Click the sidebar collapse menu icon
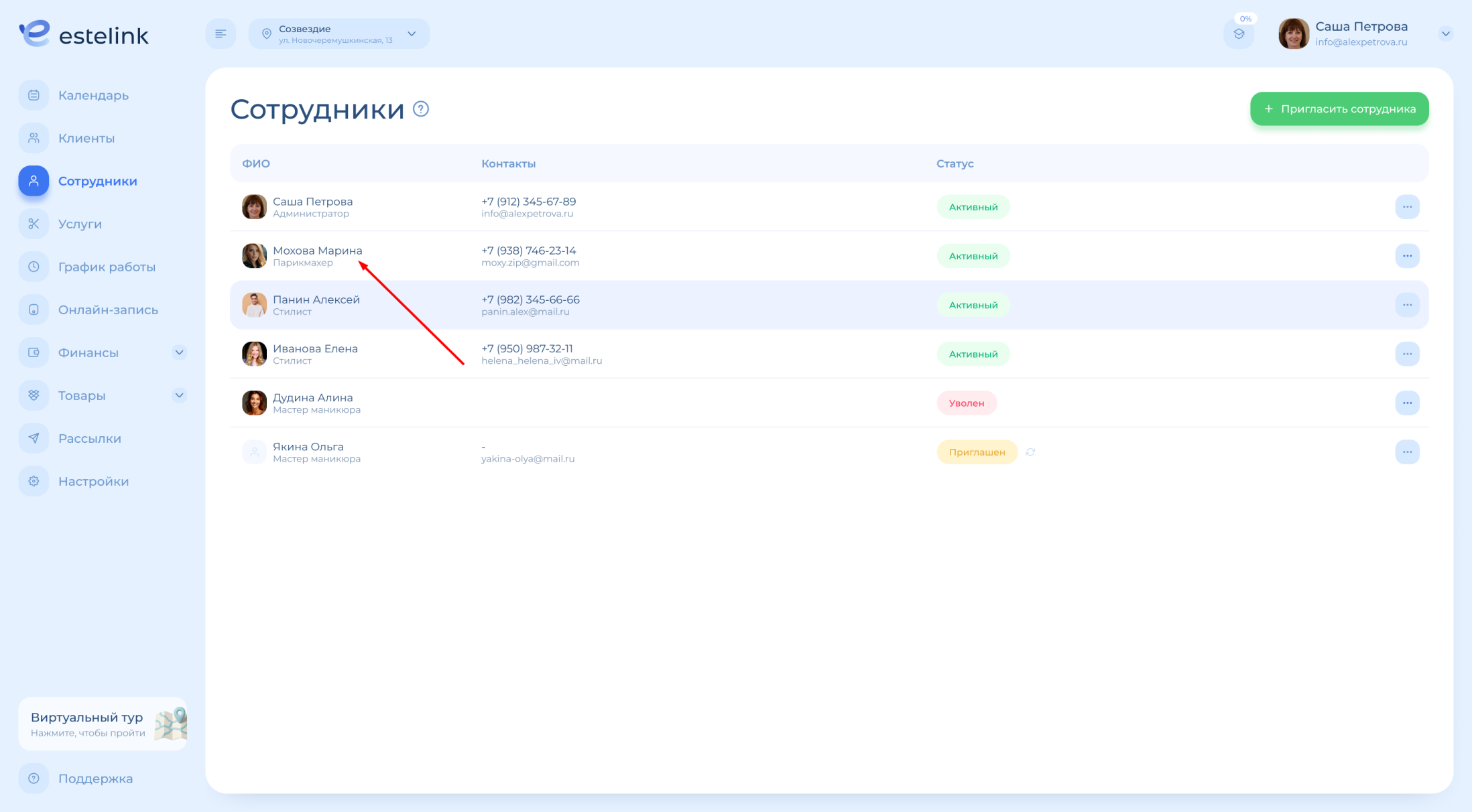 tap(221, 33)
